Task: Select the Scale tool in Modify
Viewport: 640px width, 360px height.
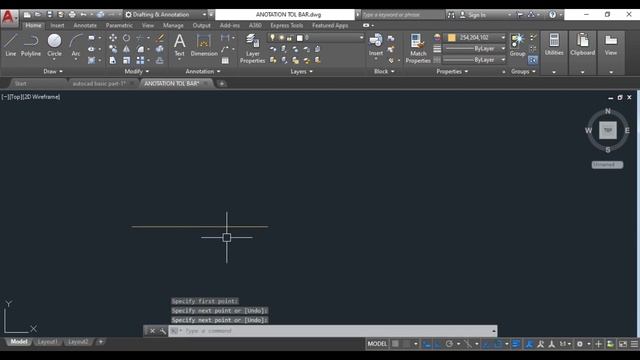Action: tap(127, 60)
